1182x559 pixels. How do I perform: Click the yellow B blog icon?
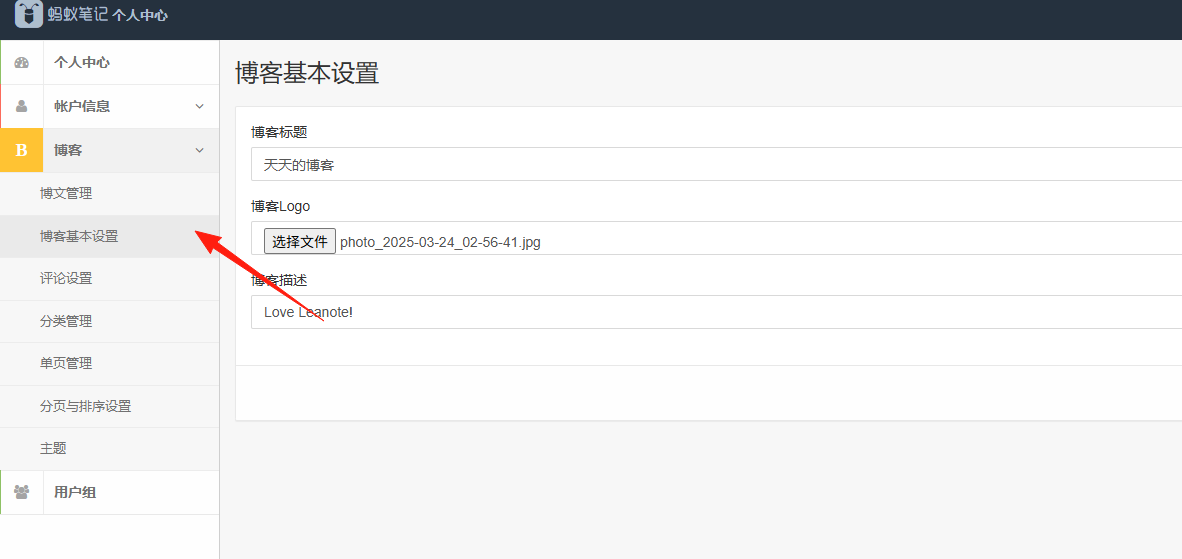(x=21, y=150)
